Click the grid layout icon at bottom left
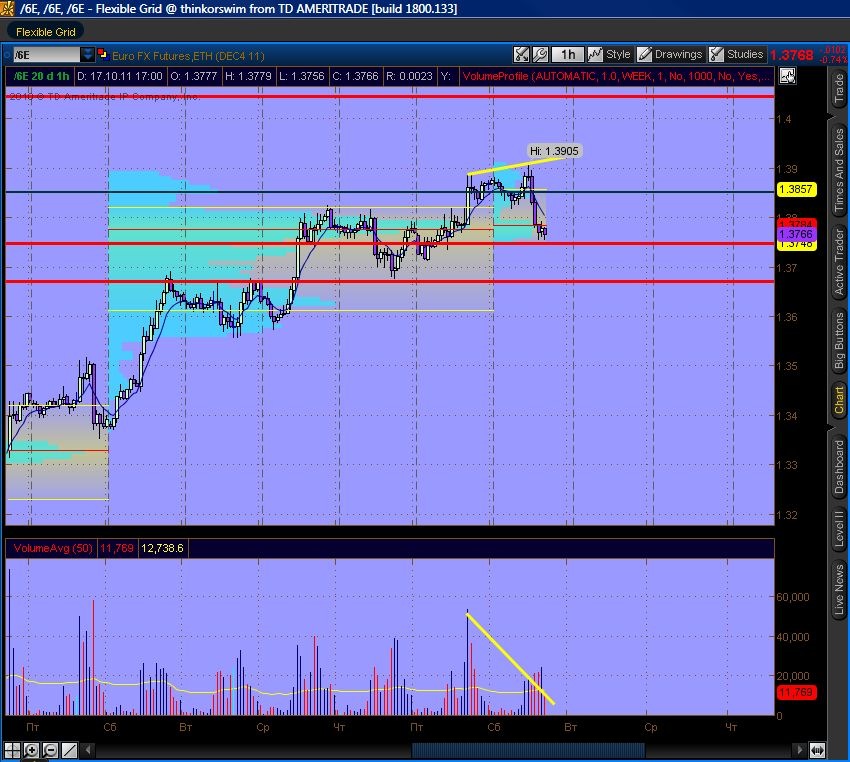The height and width of the screenshot is (762, 850). pyautogui.click(x=12, y=750)
